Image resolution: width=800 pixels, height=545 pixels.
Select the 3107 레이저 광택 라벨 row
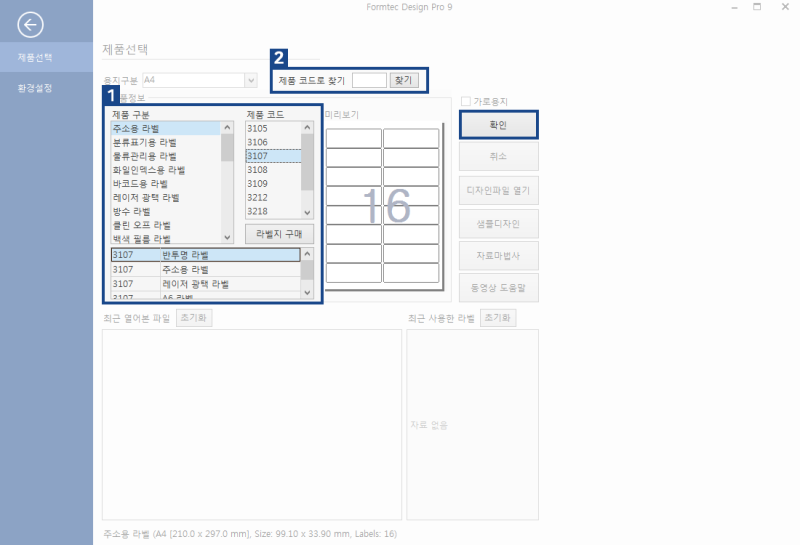[x=206, y=284]
